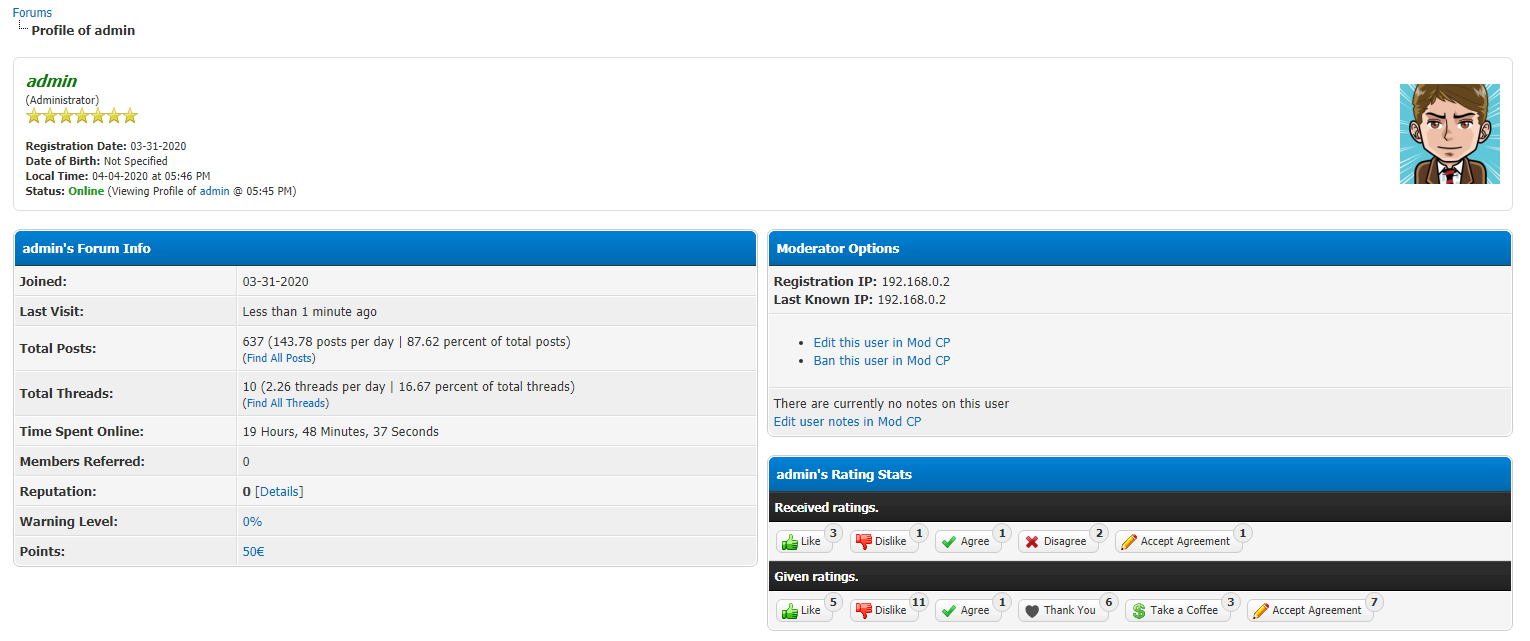Screen dimensions: 1530x641
Task: Click the thumbs-down icon in Received ratings
Action: pos(864,542)
